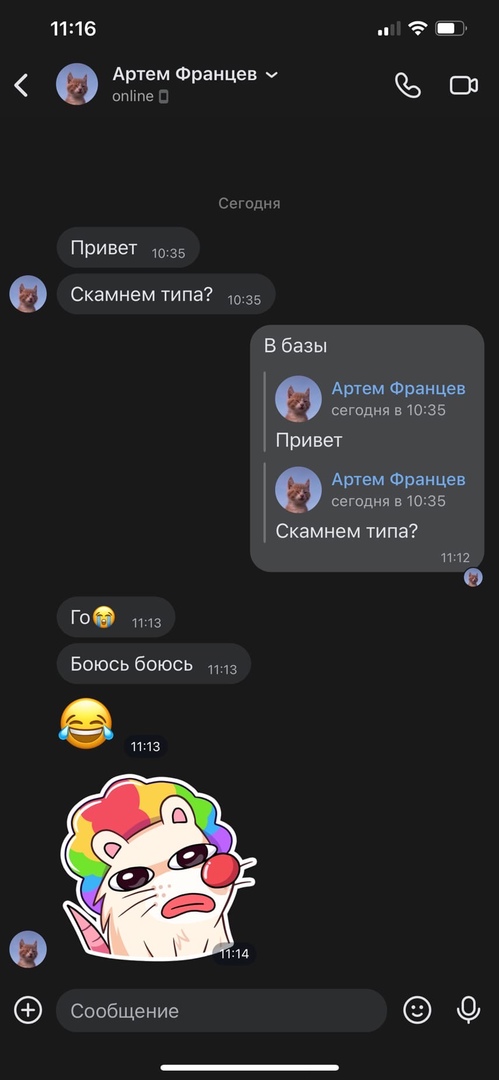Open the clown mouse sticker
The image size is (499, 1080).
pyautogui.click(x=157, y=868)
